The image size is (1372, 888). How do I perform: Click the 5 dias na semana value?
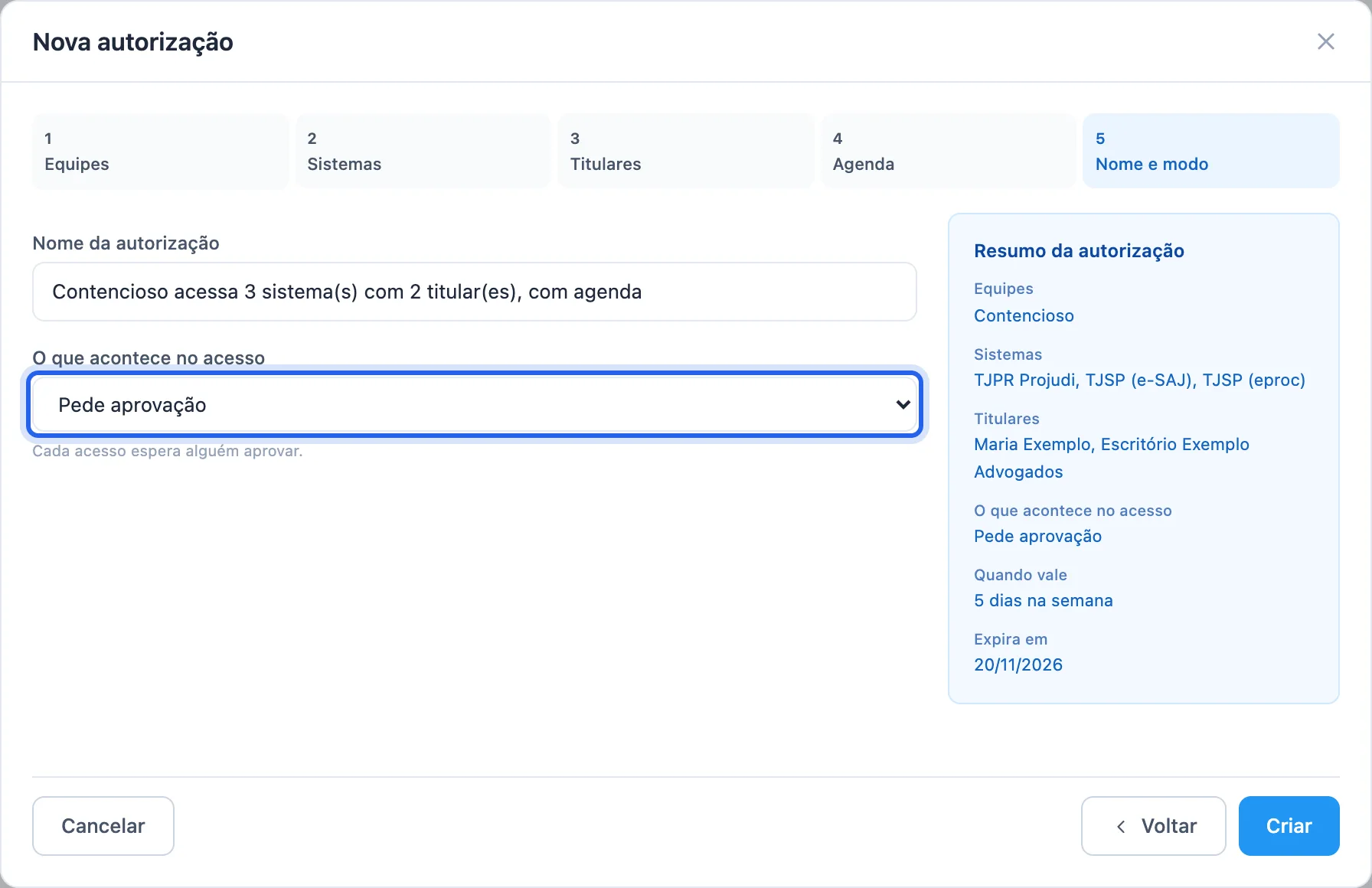click(x=1043, y=600)
